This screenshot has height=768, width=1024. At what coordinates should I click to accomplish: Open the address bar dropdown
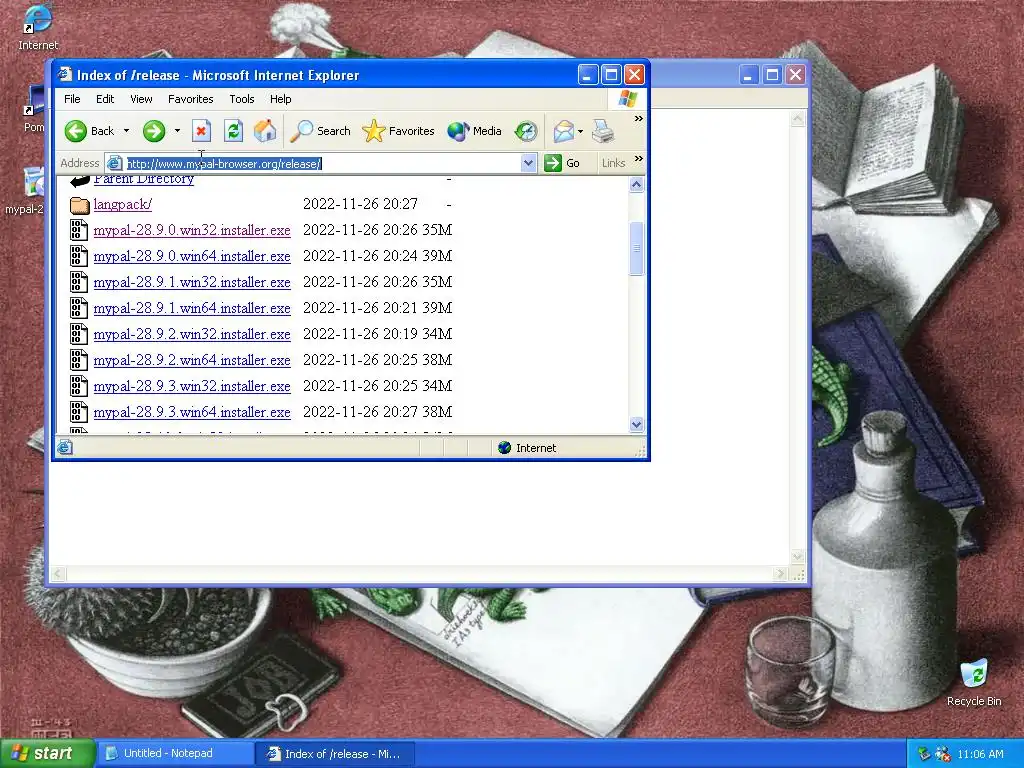528,163
